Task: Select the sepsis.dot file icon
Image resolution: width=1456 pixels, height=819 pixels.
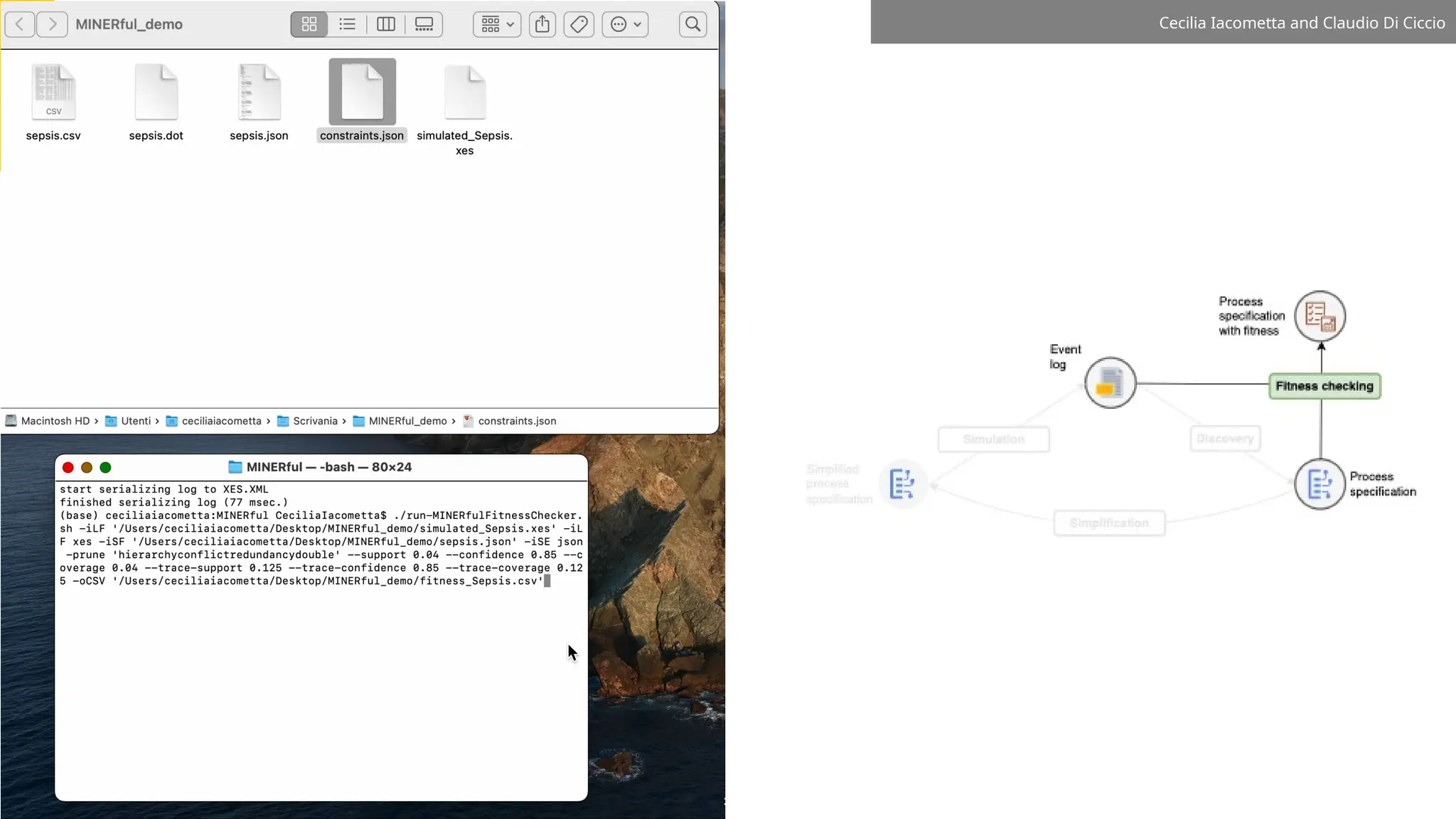Action: (156, 92)
